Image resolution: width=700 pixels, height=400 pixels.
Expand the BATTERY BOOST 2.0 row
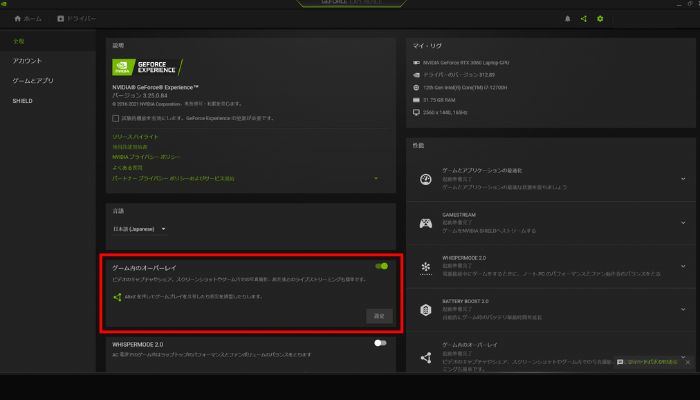coord(683,309)
